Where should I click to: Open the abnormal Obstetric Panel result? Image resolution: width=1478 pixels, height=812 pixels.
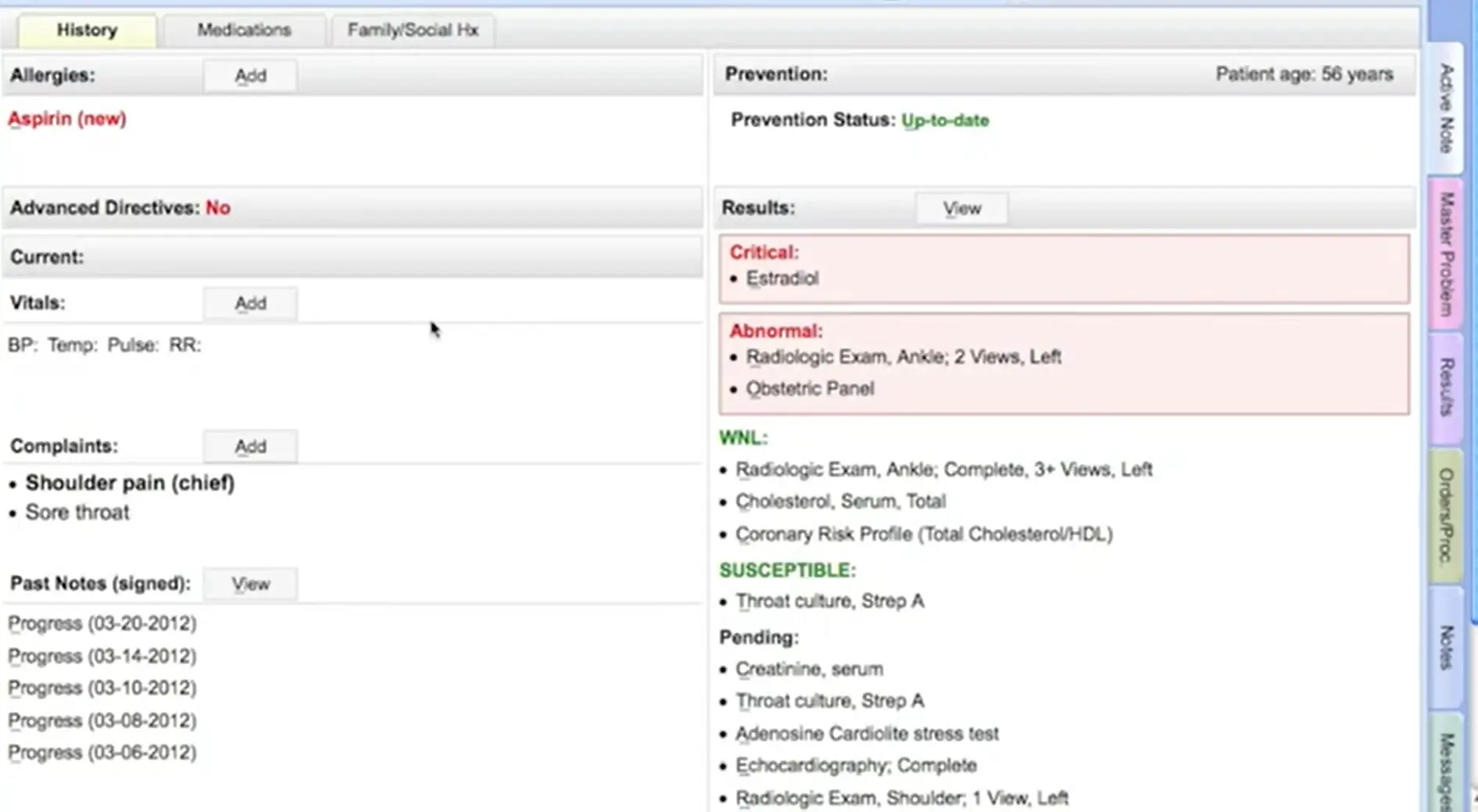pos(811,388)
